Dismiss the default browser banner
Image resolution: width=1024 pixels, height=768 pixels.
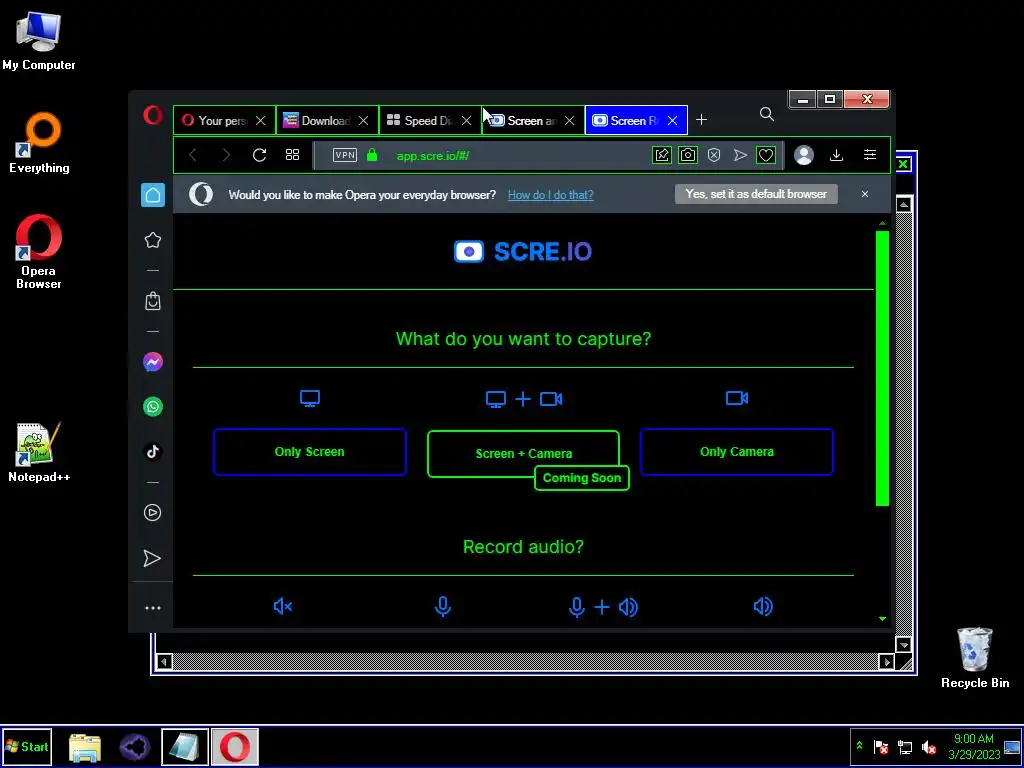tap(865, 194)
